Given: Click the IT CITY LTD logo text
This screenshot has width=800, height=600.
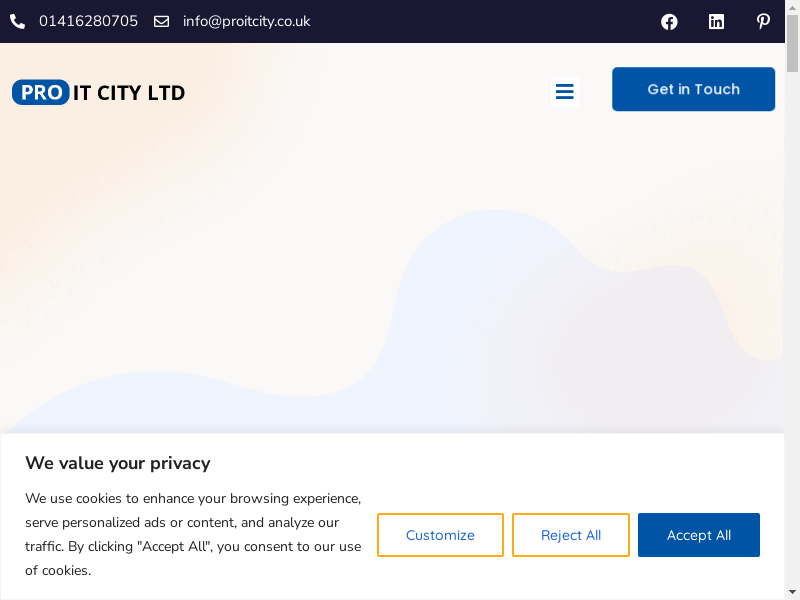Looking at the screenshot, I should click(130, 93).
